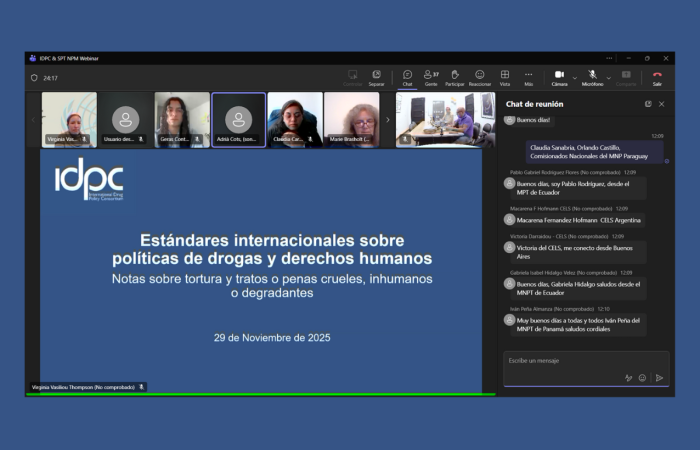The width and height of the screenshot is (700, 450).
Task: Click the Separar pop-out icon
Action: click(x=376, y=76)
